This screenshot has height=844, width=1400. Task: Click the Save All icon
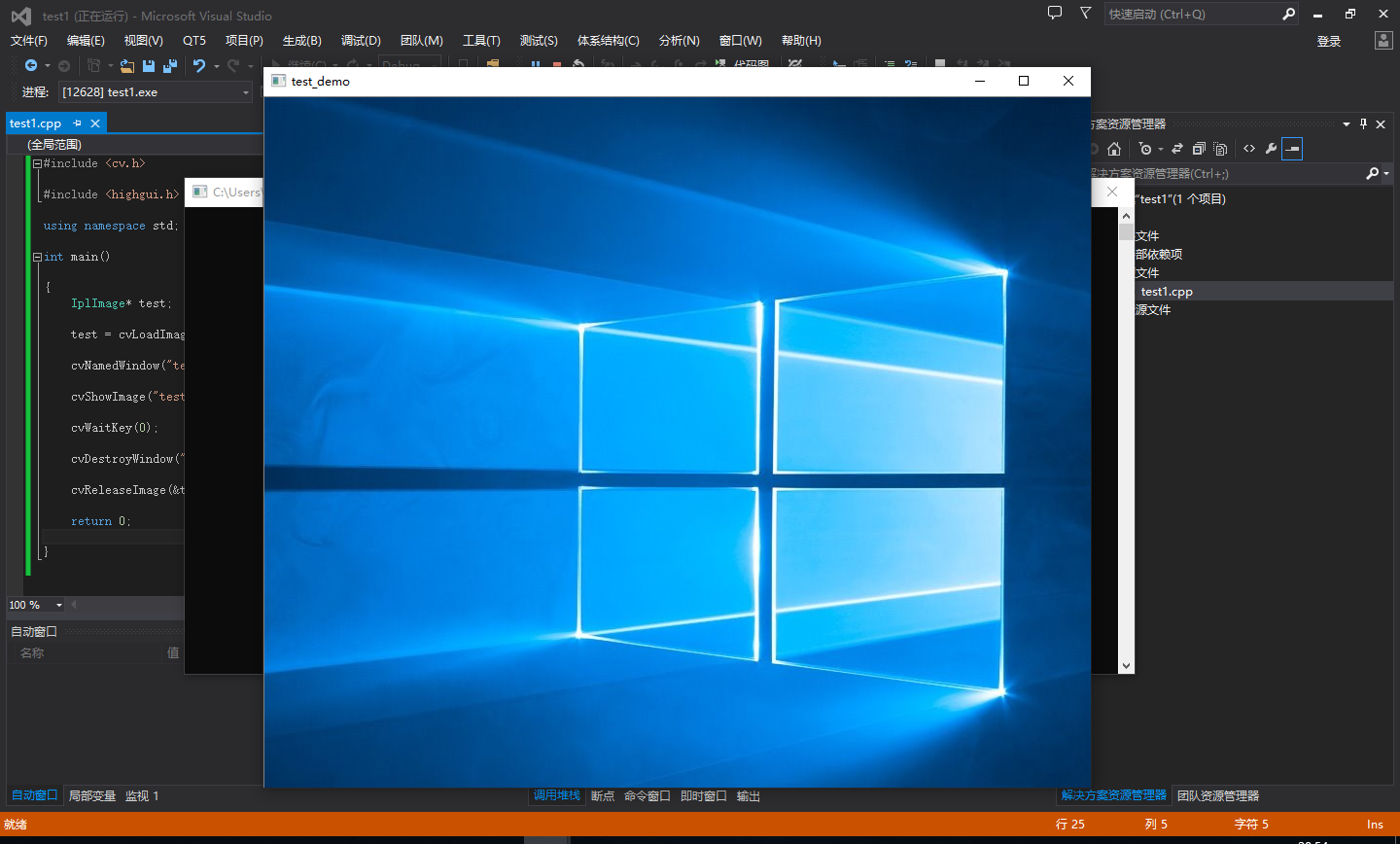click(170, 65)
